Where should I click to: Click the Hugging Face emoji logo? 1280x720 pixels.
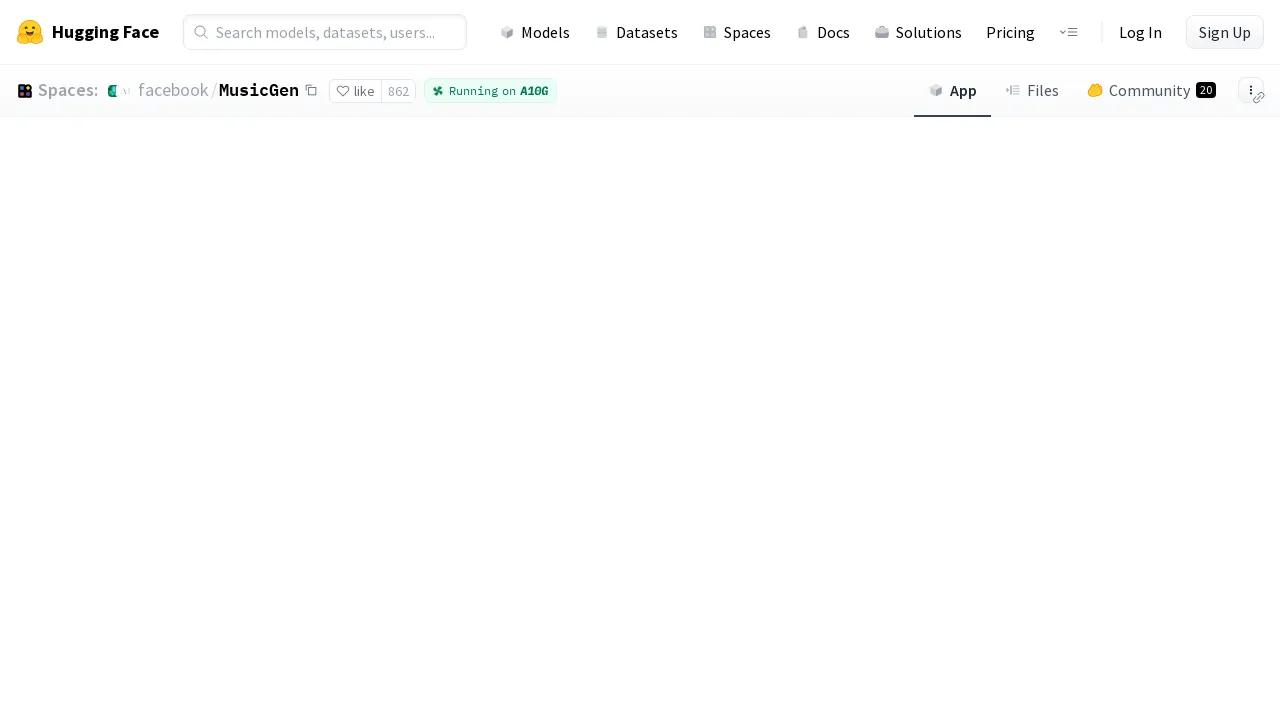30,32
